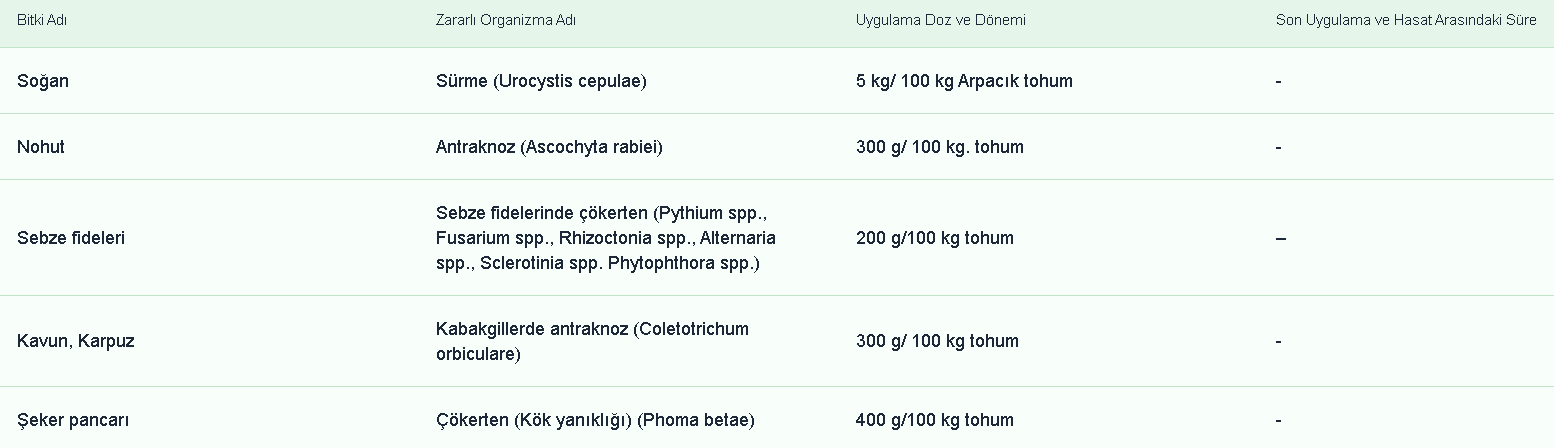Select the Şeker pancarı row label
The height and width of the screenshot is (448, 1554).
[73, 420]
